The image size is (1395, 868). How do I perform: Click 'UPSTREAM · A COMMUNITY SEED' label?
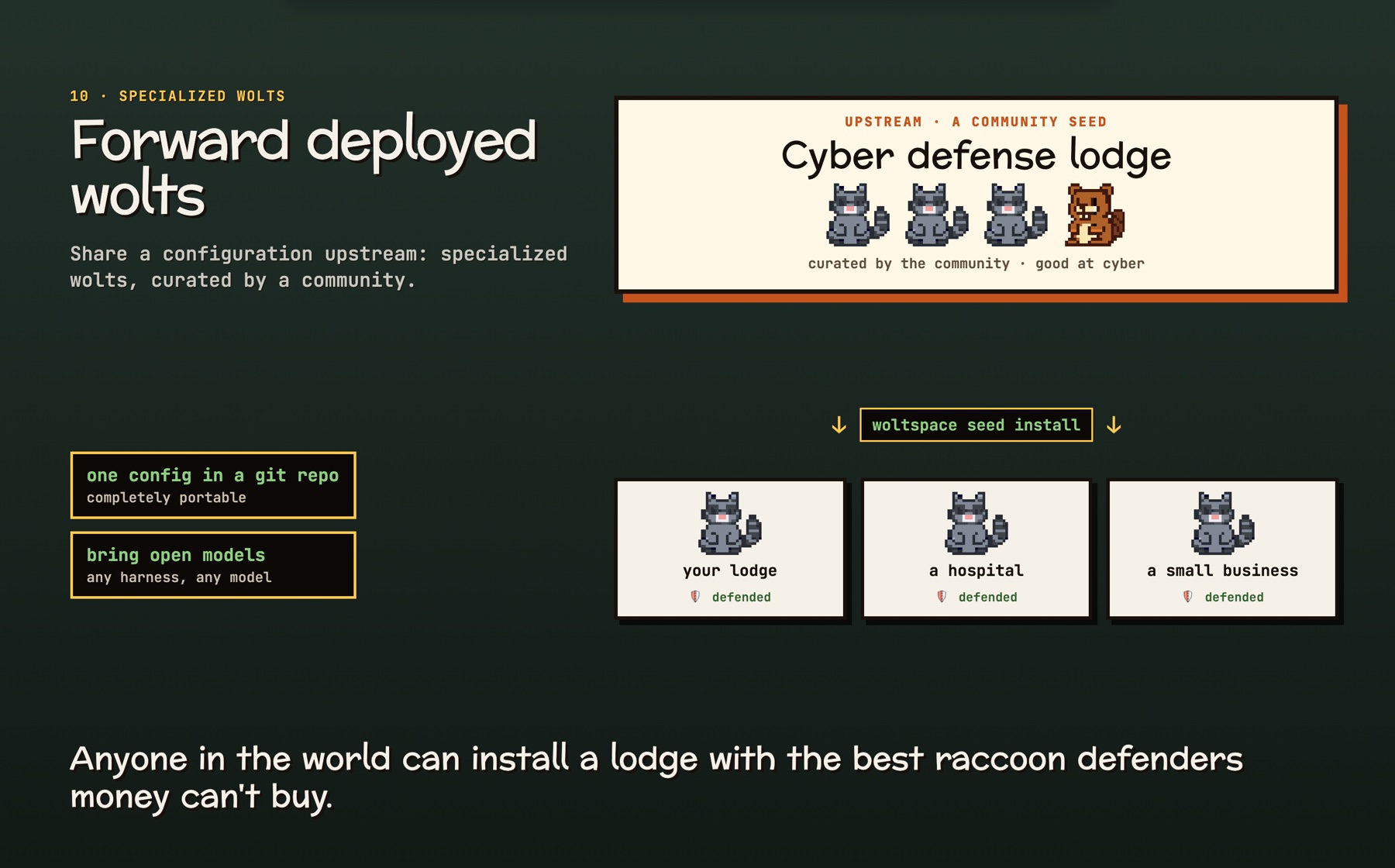point(976,122)
